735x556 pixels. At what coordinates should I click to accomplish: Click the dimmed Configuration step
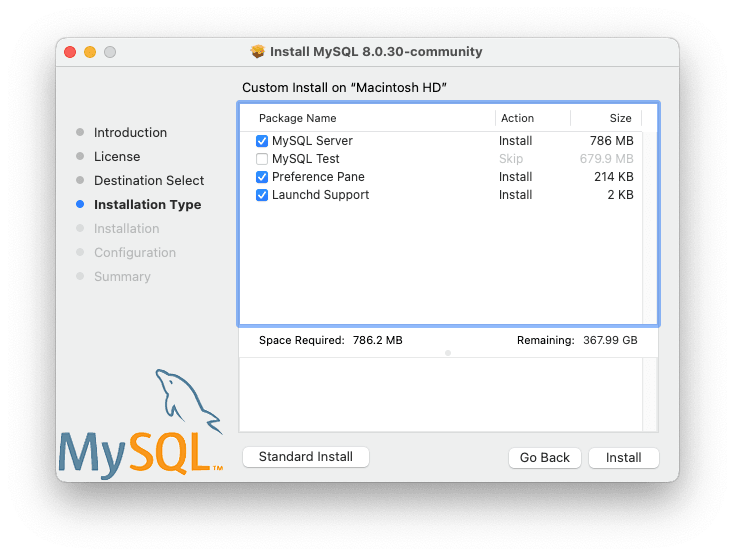(135, 253)
